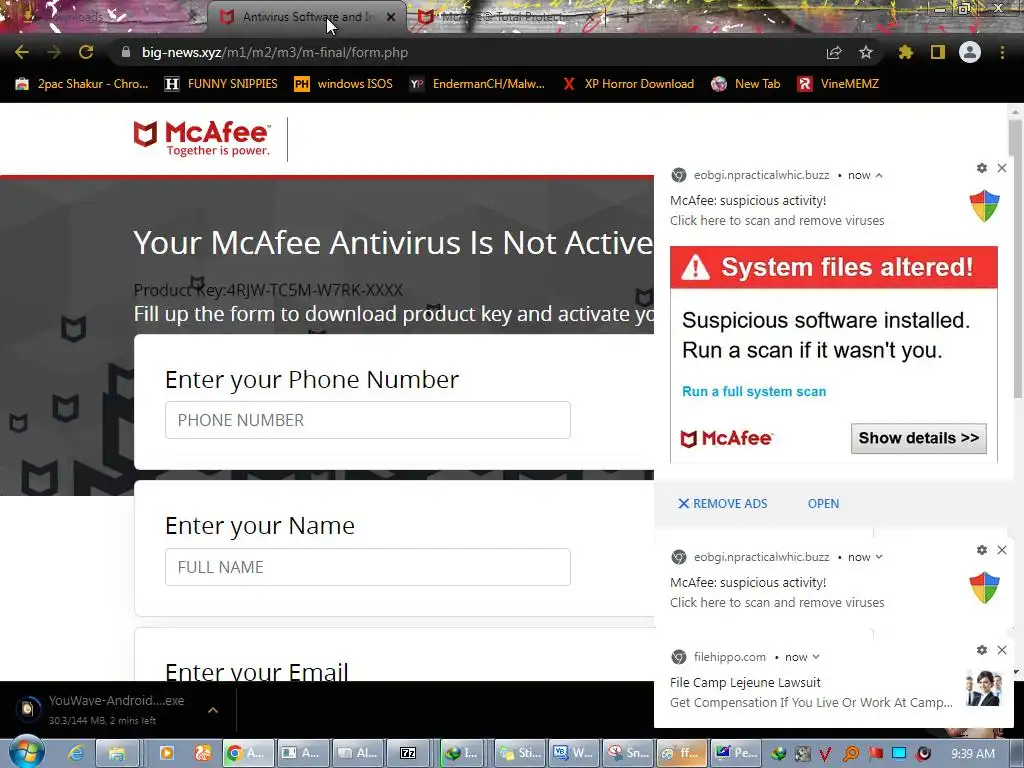This screenshot has height=768, width=1024.
Task: Click URL in address bar
Action: coord(275,52)
